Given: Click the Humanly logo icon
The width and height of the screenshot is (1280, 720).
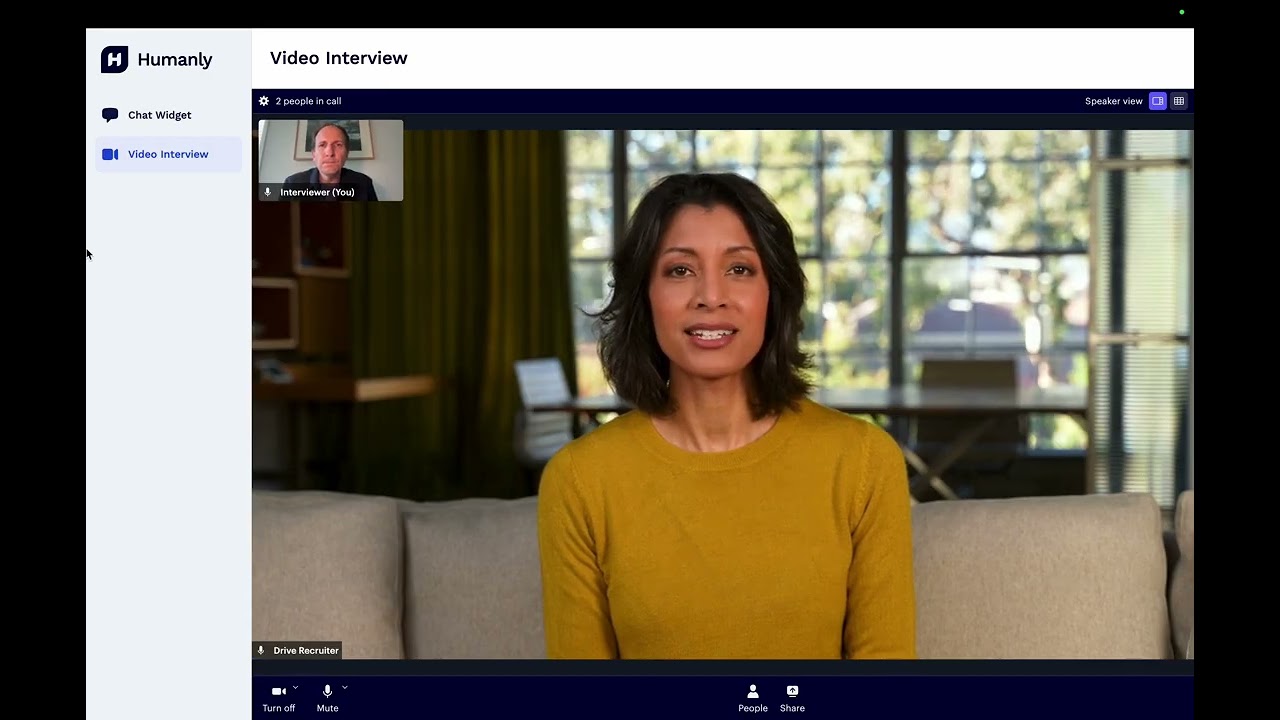Looking at the screenshot, I should 114,60.
